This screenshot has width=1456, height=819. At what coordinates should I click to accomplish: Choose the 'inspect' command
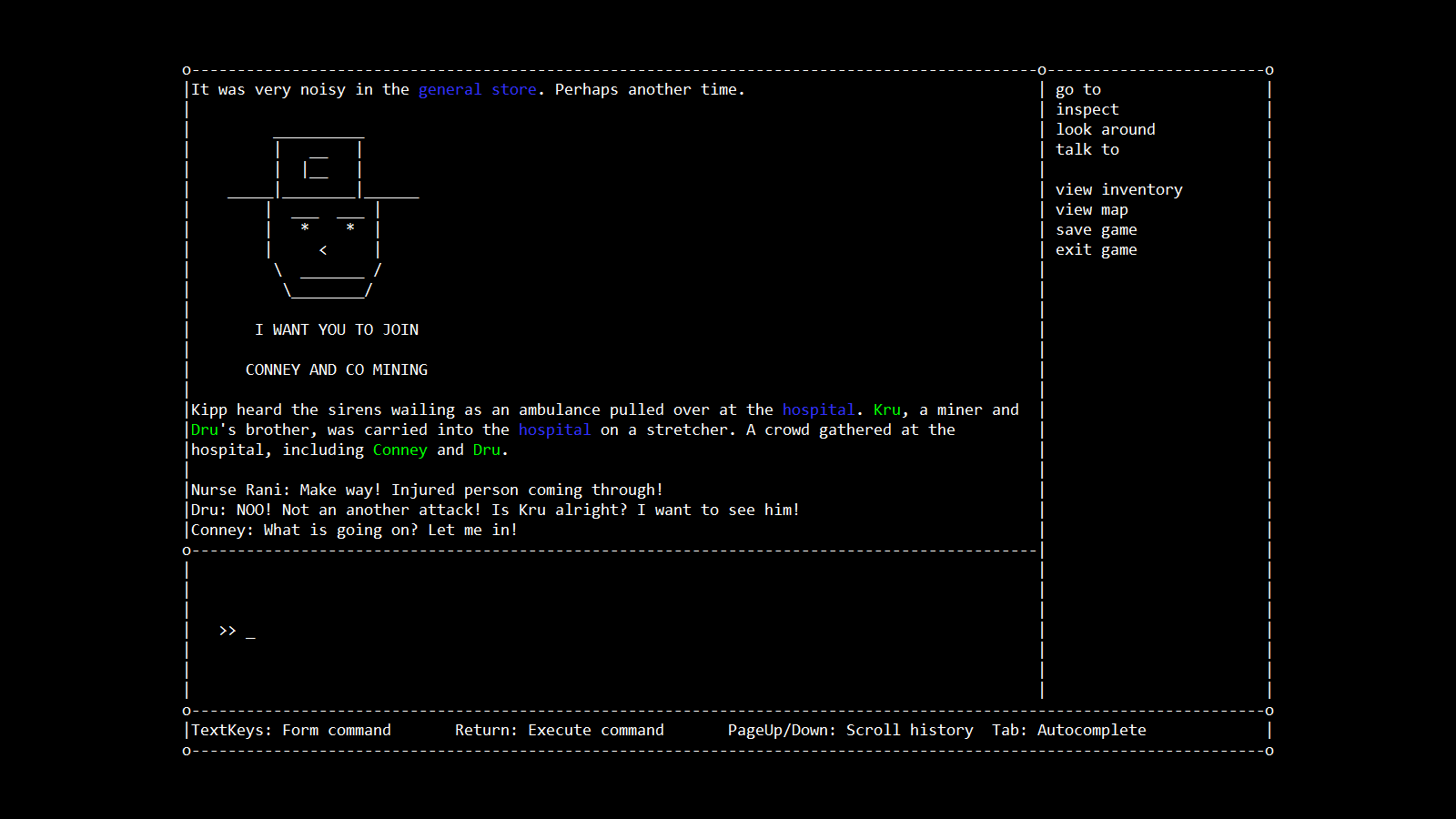pyautogui.click(x=1087, y=109)
